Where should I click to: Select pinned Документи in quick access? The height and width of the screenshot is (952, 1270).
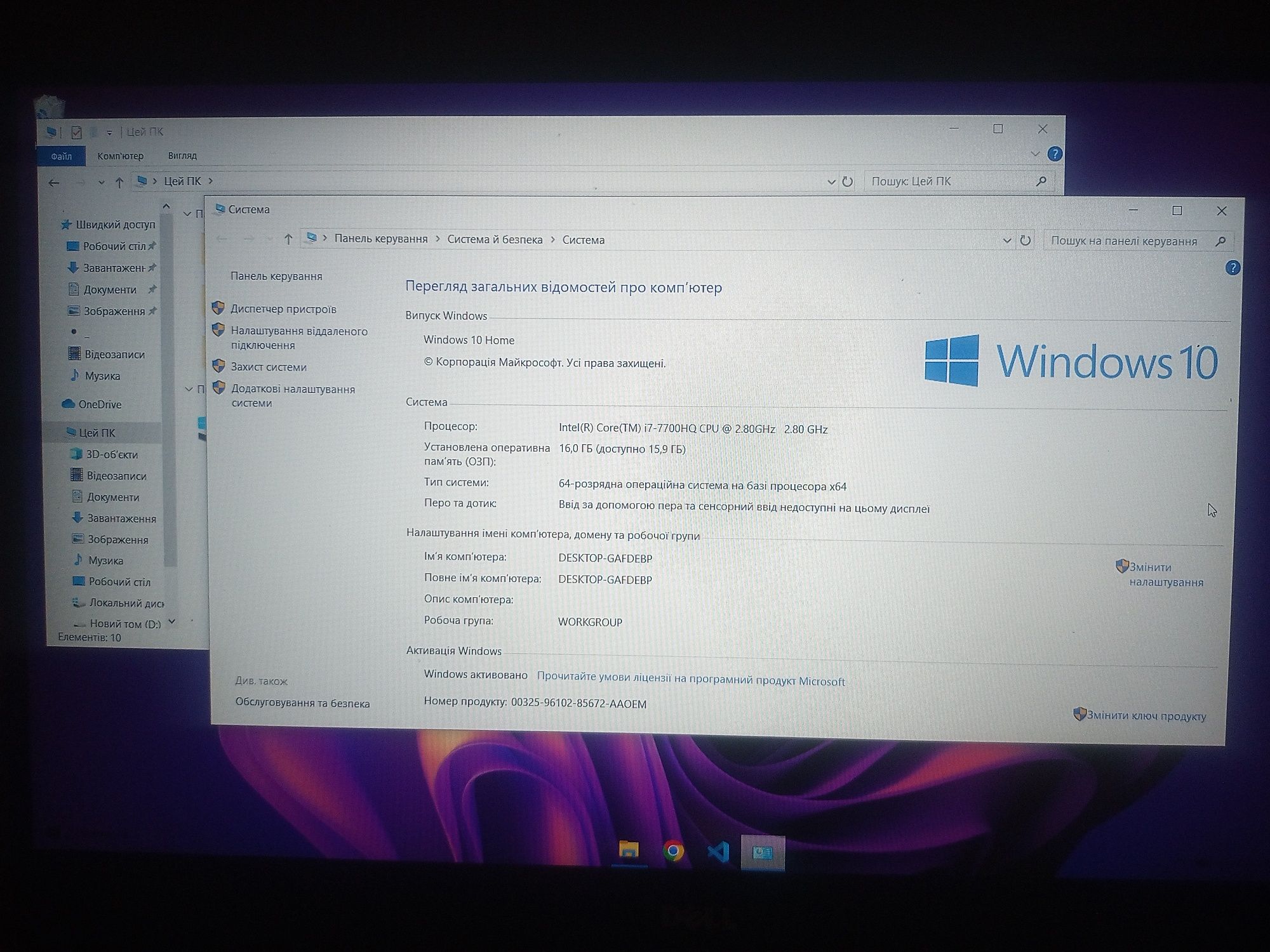tap(111, 289)
